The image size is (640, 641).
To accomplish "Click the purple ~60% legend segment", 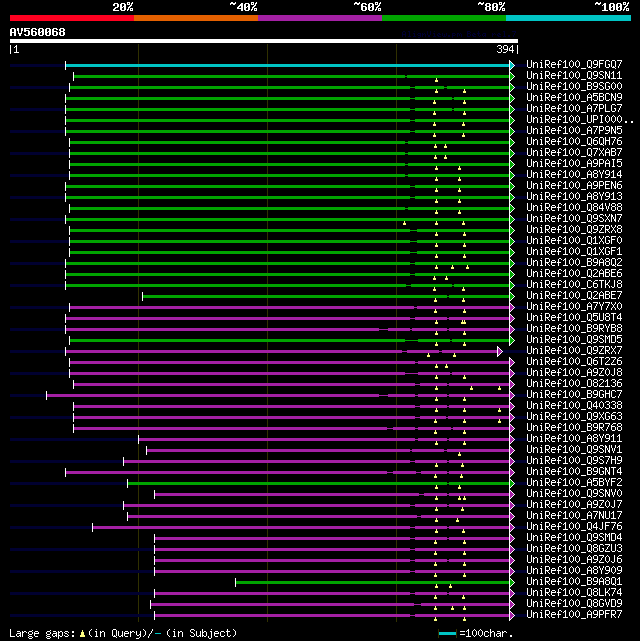I will (320, 18).
